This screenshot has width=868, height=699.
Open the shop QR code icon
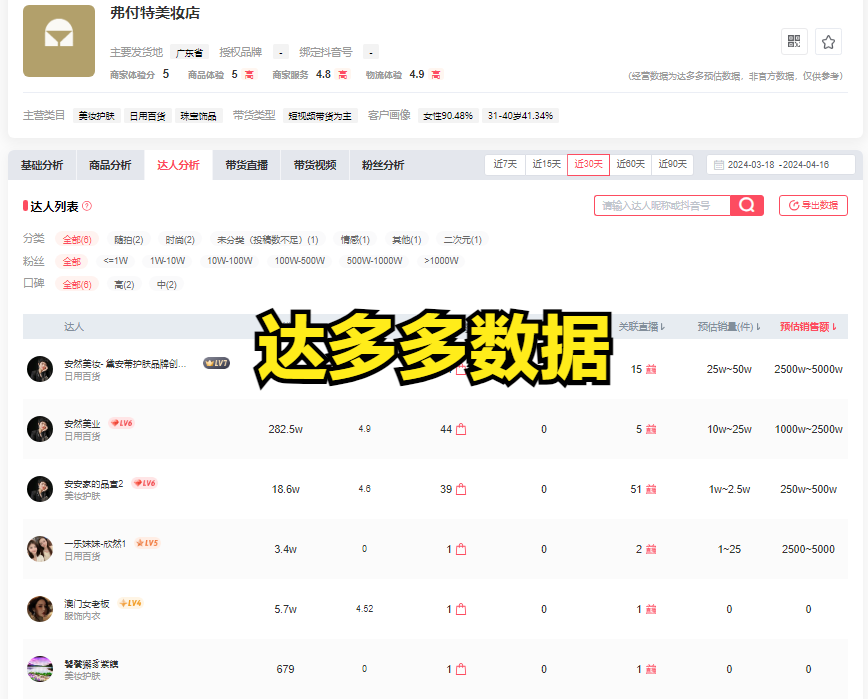click(x=795, y=41)
